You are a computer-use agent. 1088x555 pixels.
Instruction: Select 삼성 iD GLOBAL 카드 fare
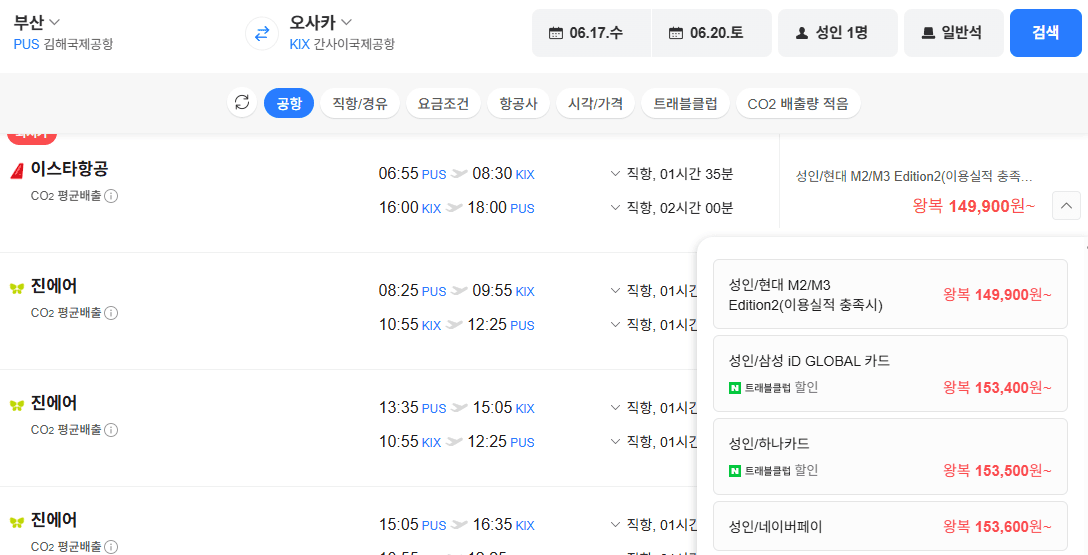890,373
